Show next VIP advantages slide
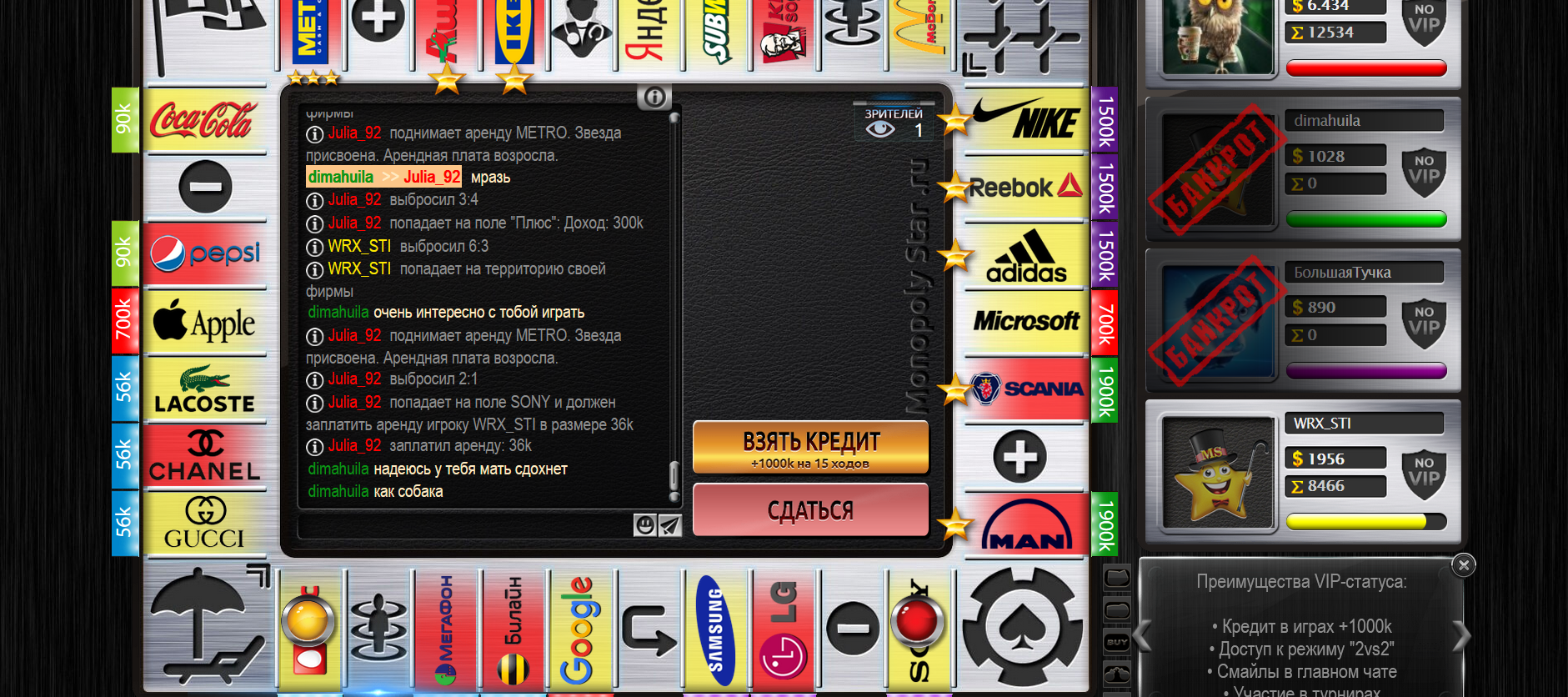This screenshot has height=697, width=1568. 1462,636
